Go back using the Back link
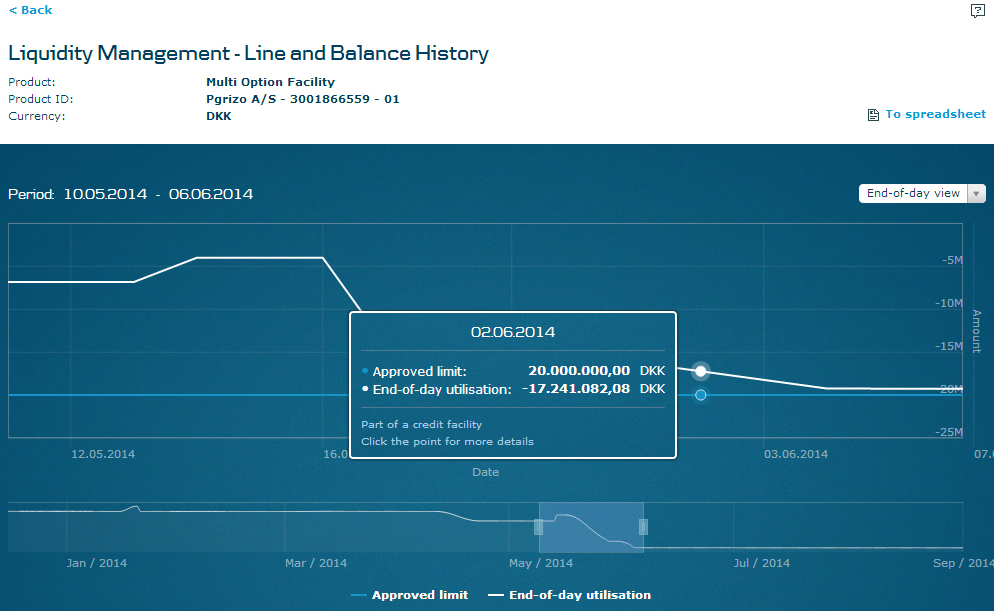The width and height of the screenshot is (994, 611). pos(31,10)
